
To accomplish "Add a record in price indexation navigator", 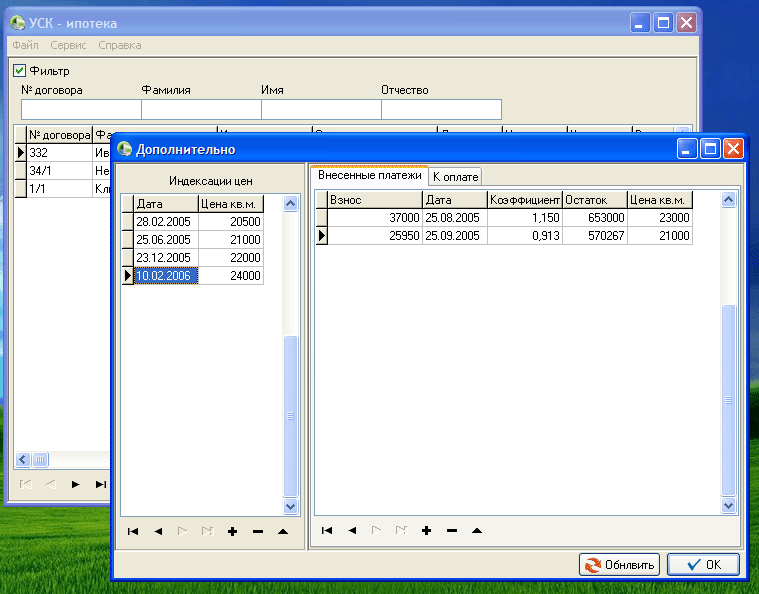I will click(x=233, y=531).
